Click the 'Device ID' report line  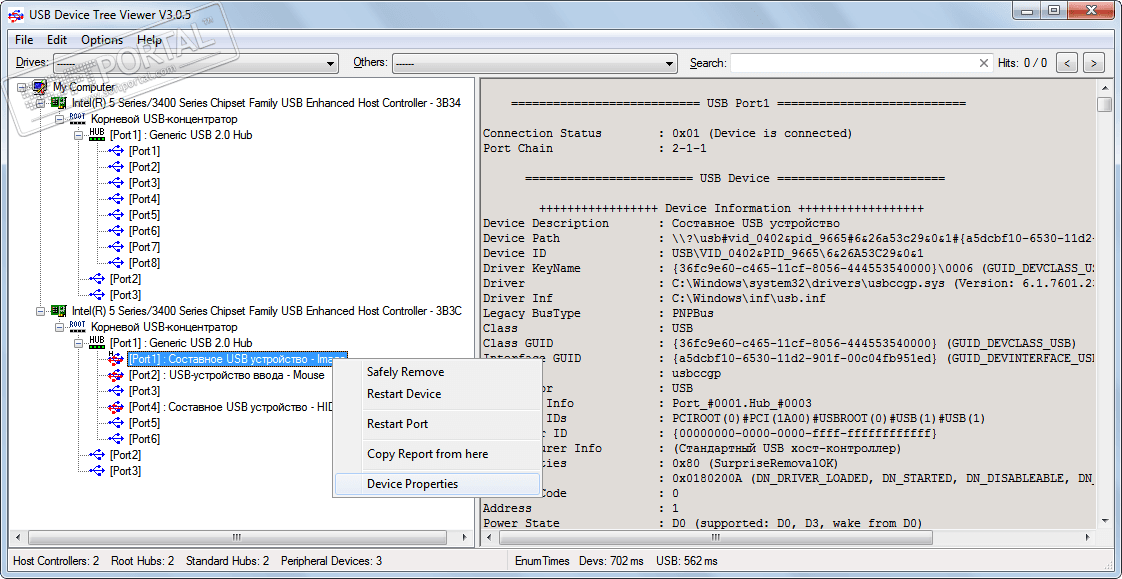click(703, 253)
